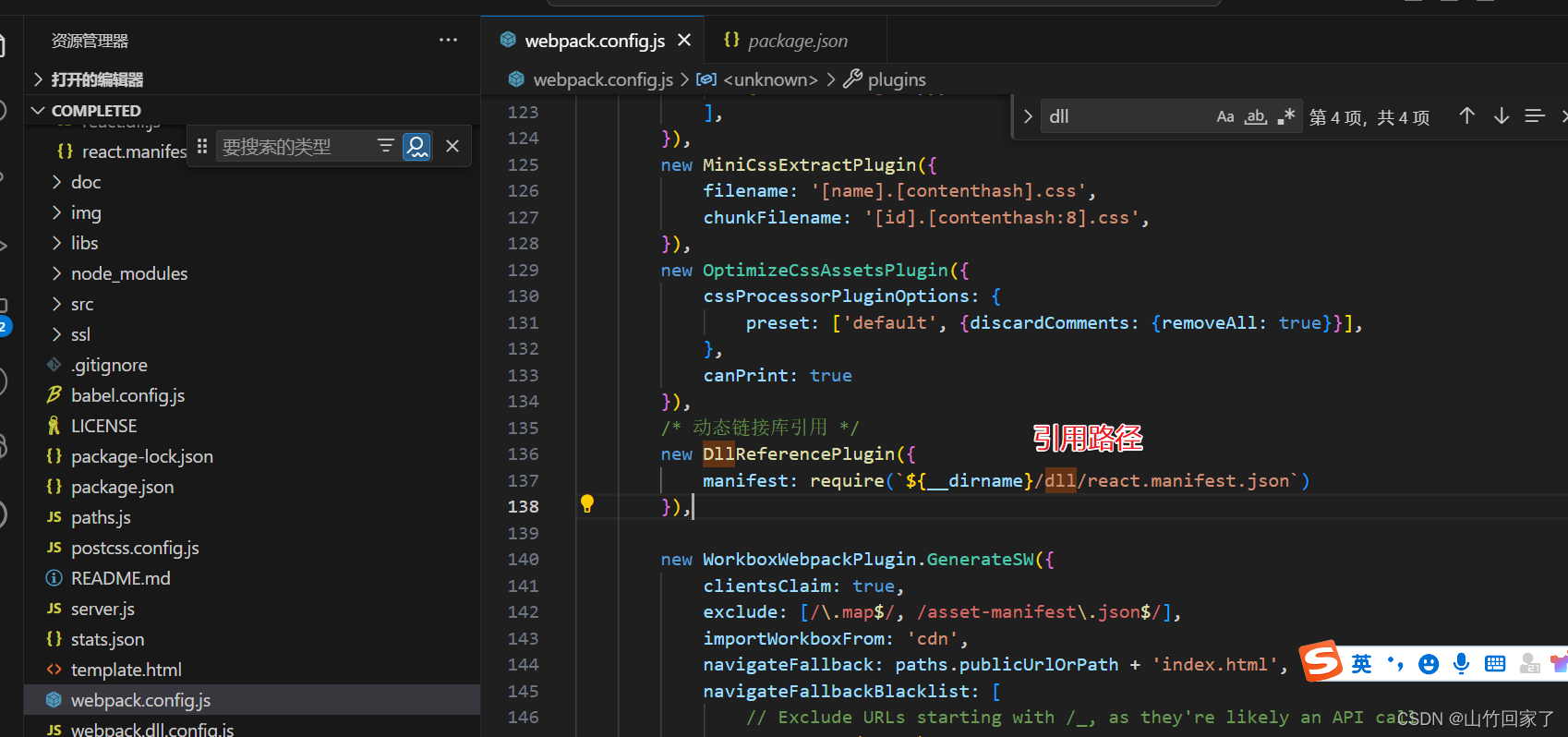Image resolution: width=1568 pixels, height=737 pixels.
Task: Switch to the package.json tab
Action: [797, 41]
